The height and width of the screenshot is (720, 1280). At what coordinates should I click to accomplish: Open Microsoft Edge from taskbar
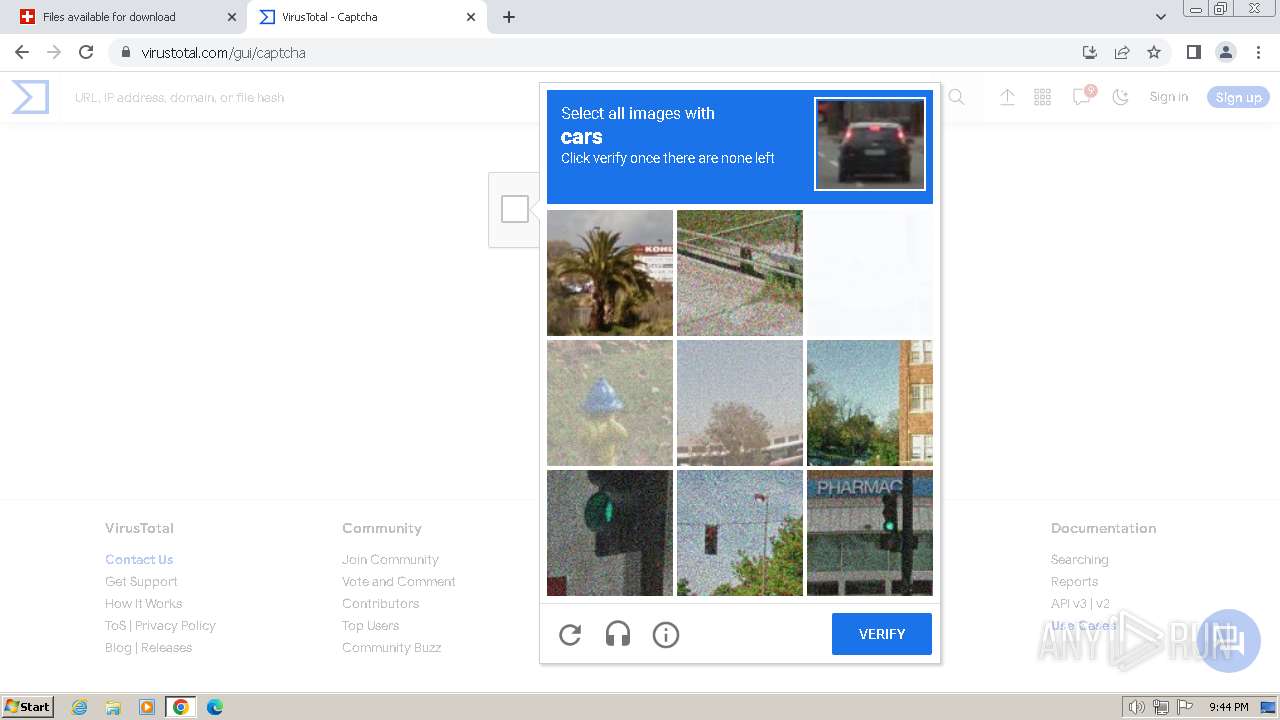click(x=214, y=707)
